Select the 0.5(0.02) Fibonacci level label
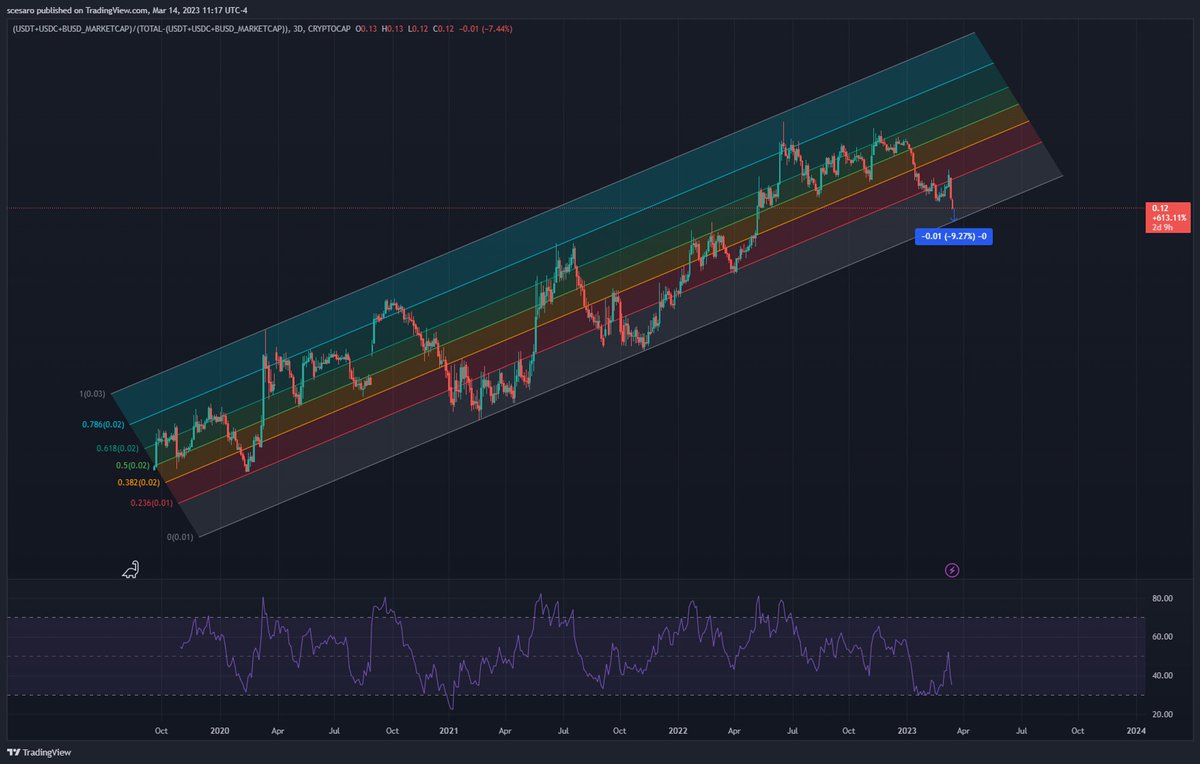Screen dimensions: 1200x764 (x=133, y=466)
